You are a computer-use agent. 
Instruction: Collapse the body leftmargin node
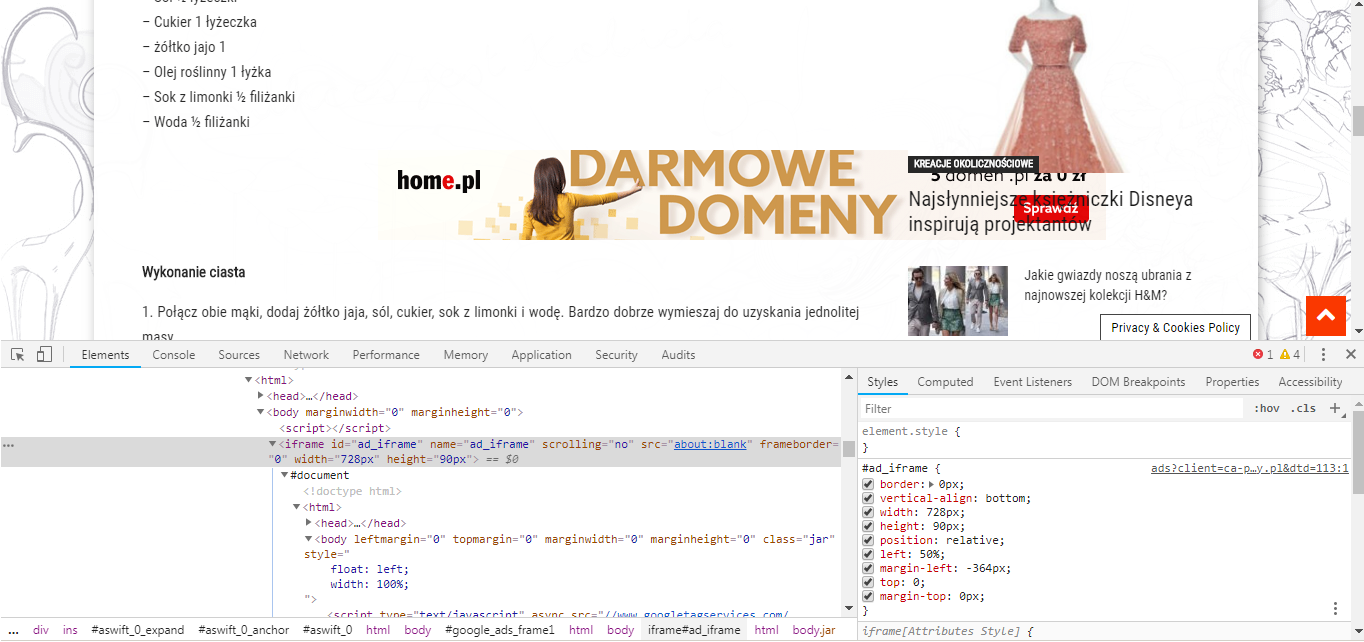[309, 539]
